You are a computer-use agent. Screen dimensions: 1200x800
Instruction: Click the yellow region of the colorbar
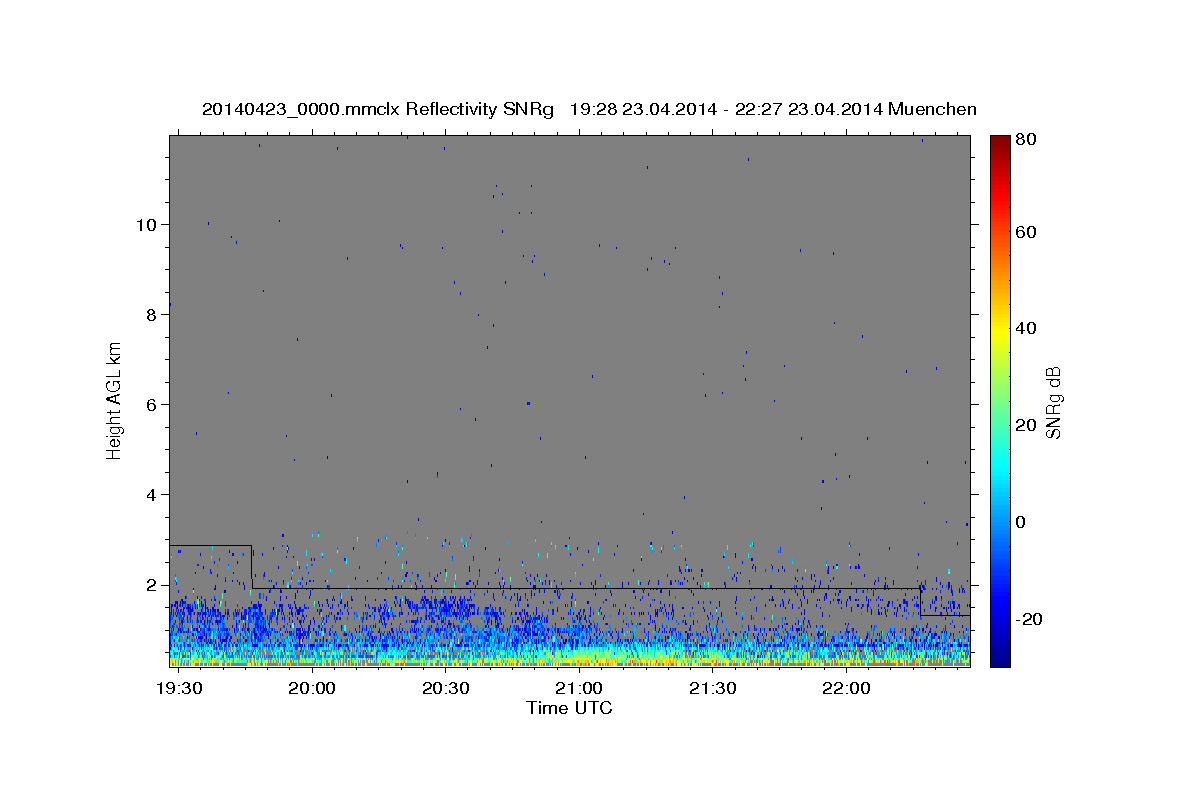point(1000,328)
